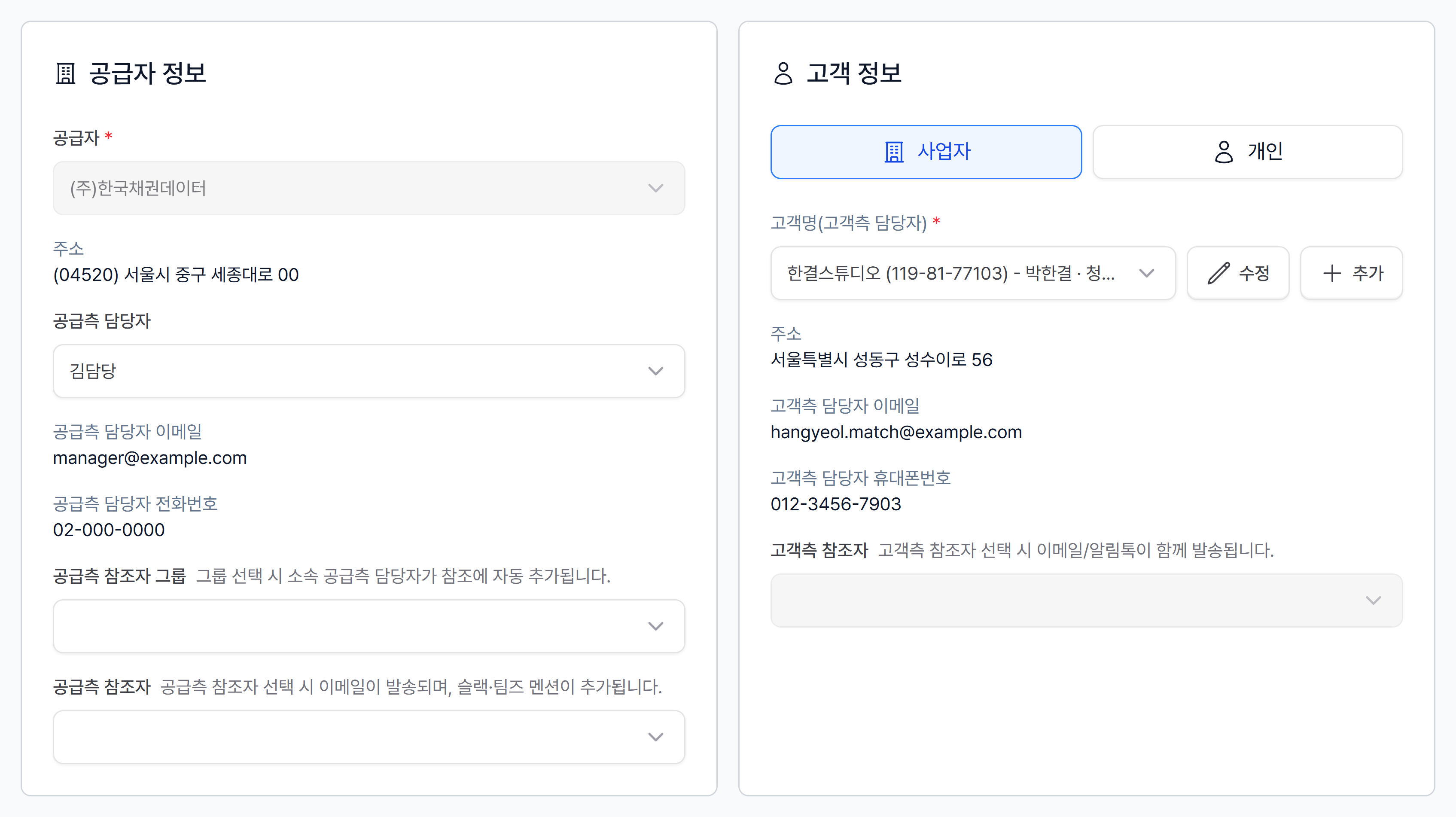Click the chevron arrow in 공급측 참조자 그룹 field
The width and height of the screenshot is (1456, 817).
click(x=656, y=626)
